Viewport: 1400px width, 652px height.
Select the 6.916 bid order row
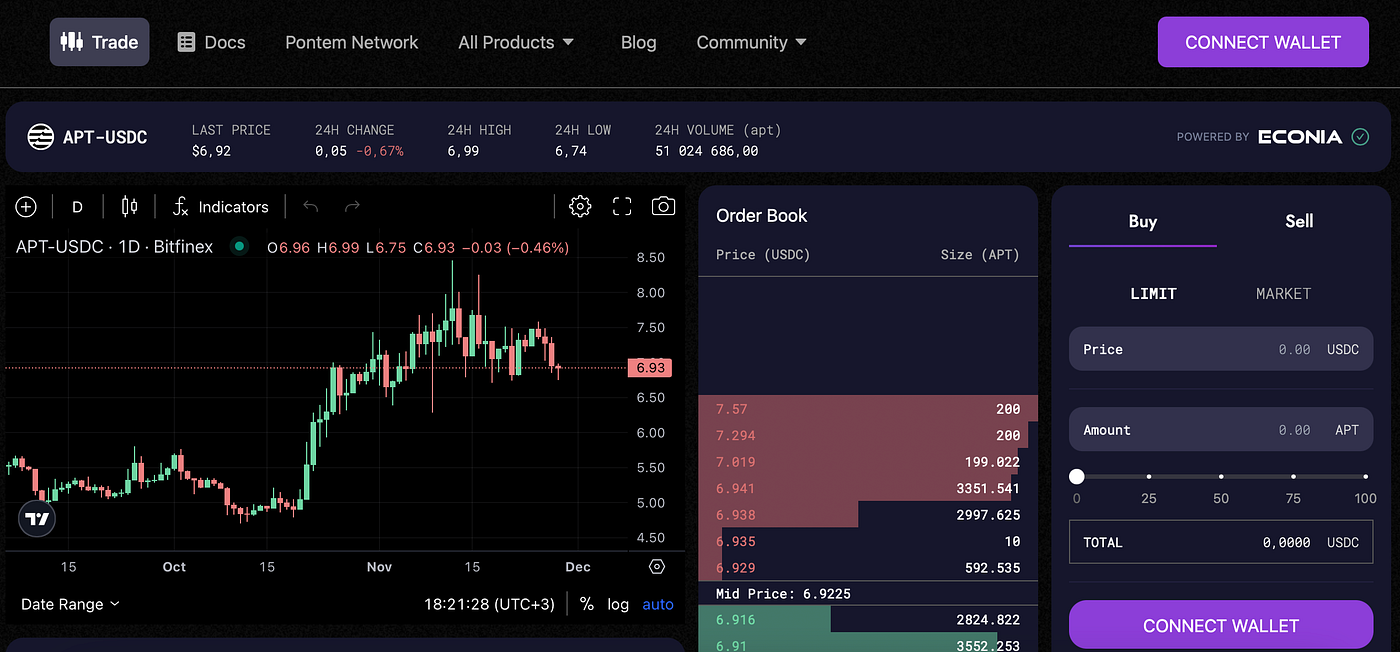click(x=868, y=621)
